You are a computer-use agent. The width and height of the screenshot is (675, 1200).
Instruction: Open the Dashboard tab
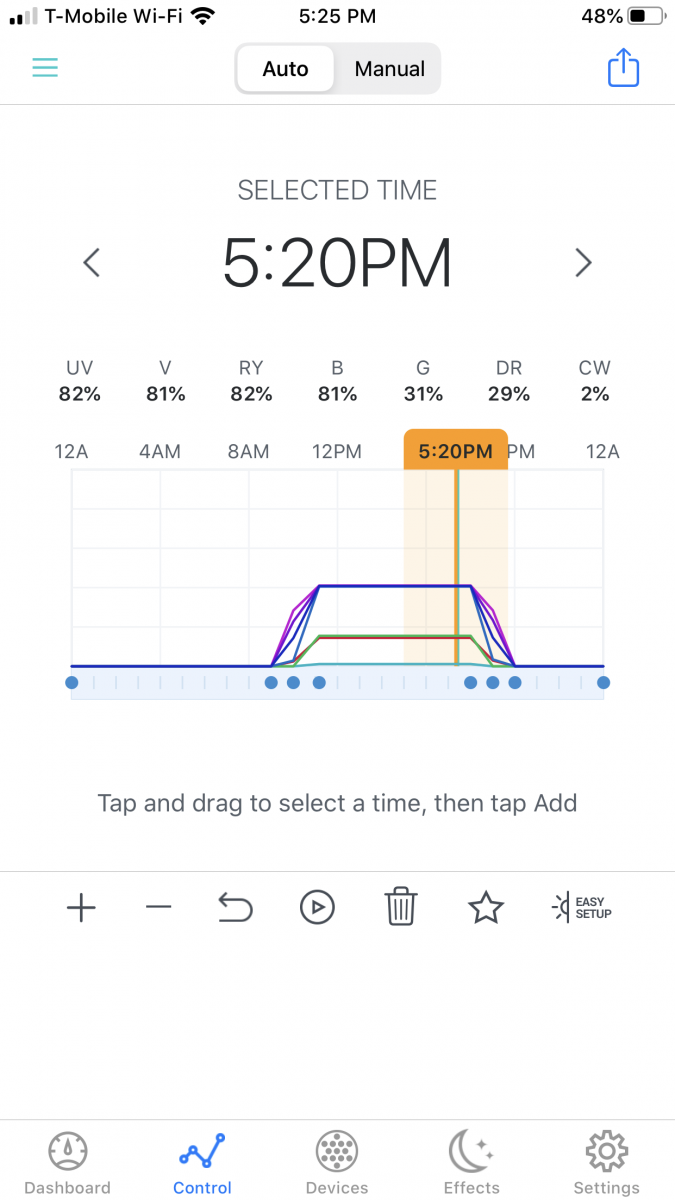pyautogui.click(x=68, y=1163)
